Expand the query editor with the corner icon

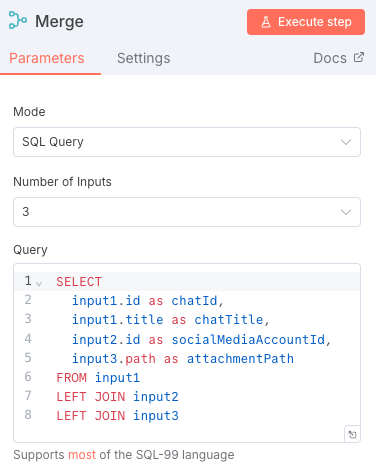click(352, 434)
